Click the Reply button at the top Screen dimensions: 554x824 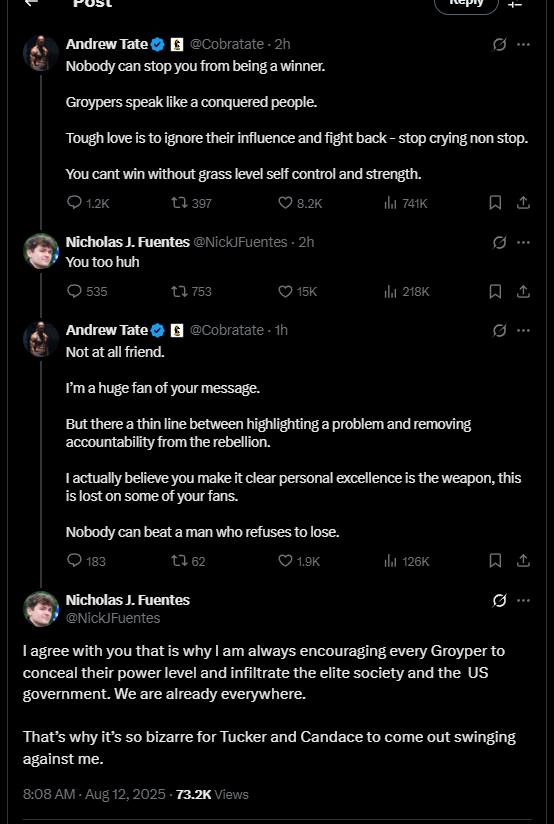(466, 3)
